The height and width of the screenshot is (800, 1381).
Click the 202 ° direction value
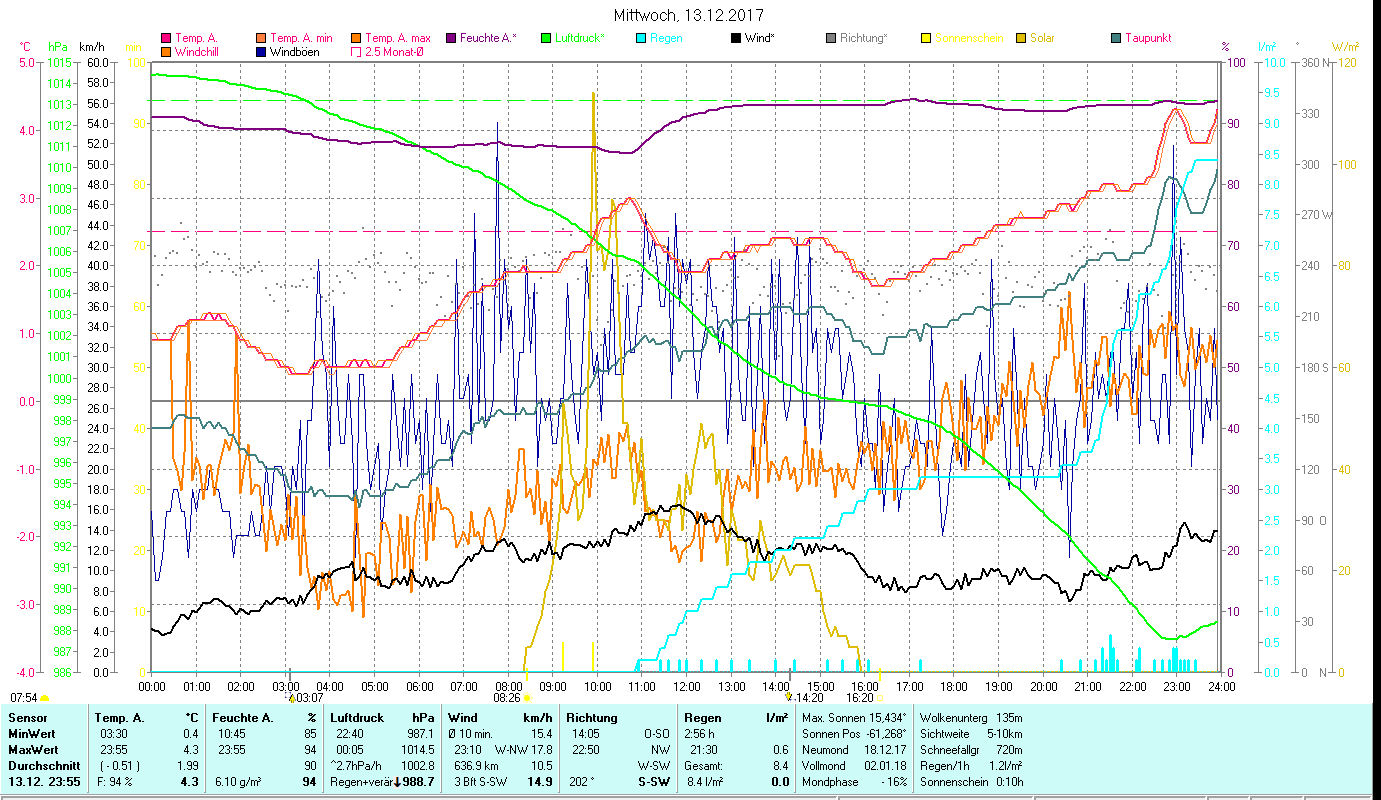[x=582, y=781]
